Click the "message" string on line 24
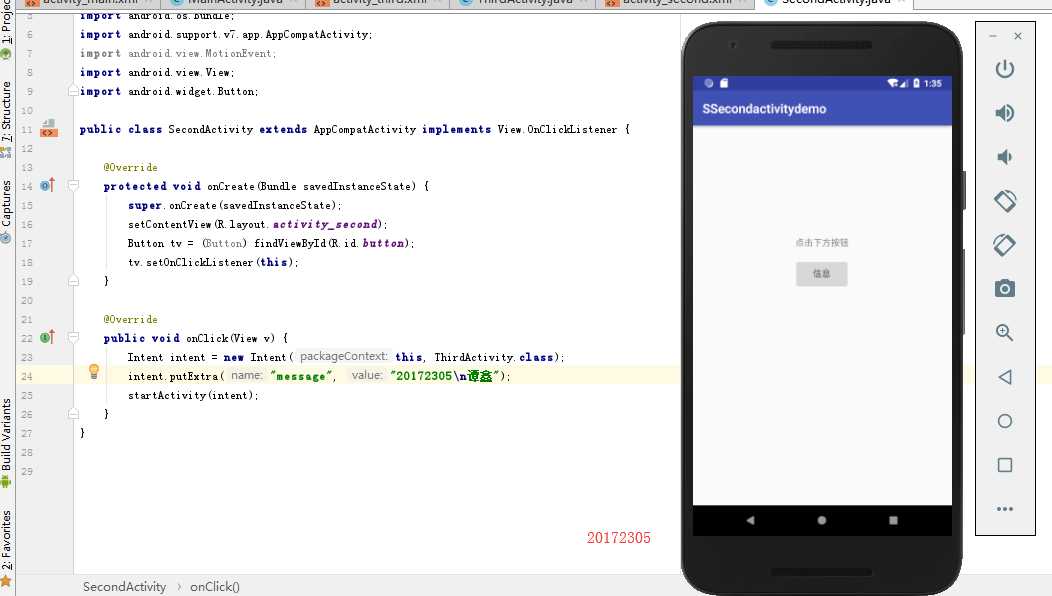 pos(301,376)
